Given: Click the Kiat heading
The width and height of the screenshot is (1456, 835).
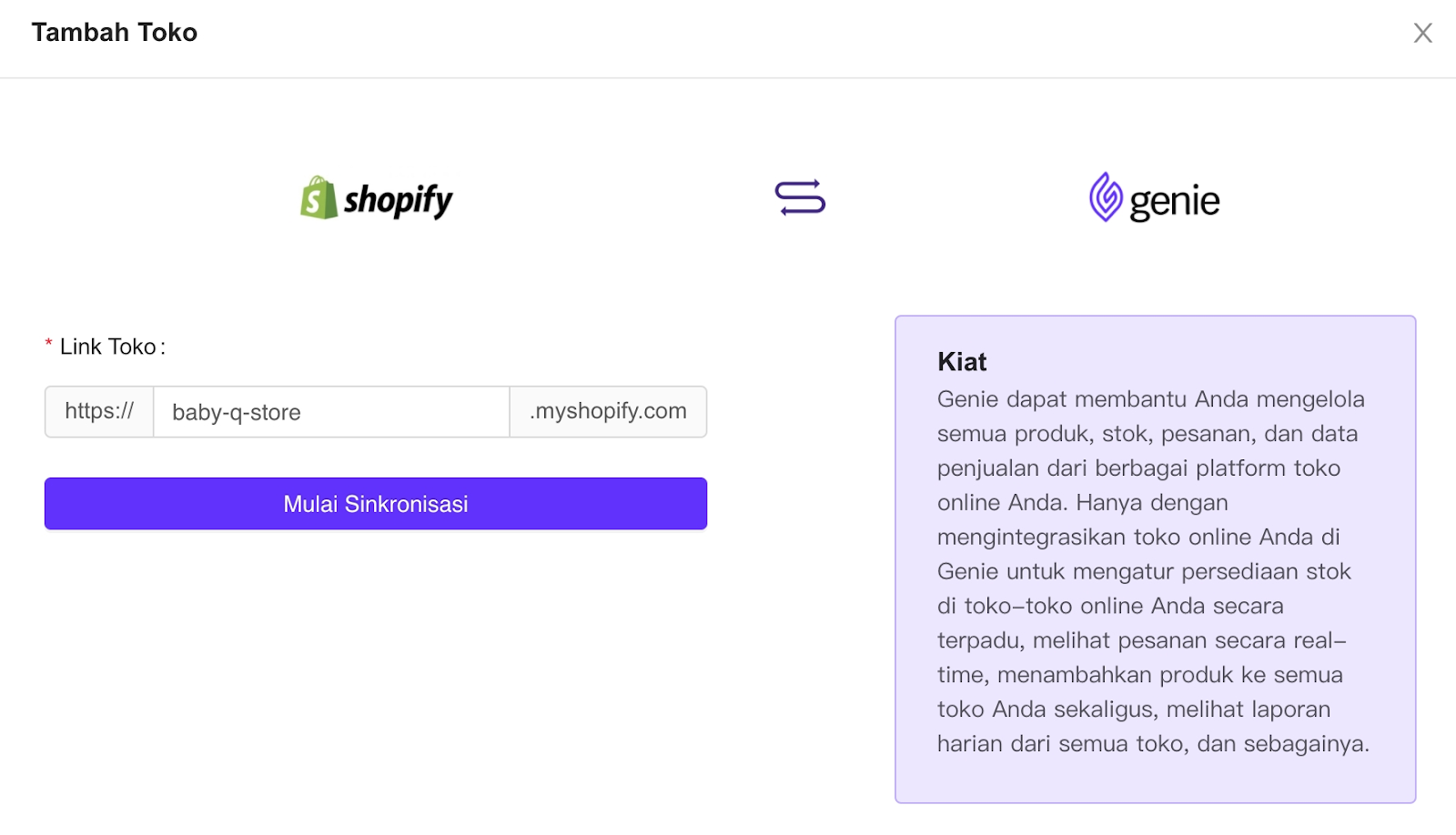Looking at the screenshot, I should [962, 362].
